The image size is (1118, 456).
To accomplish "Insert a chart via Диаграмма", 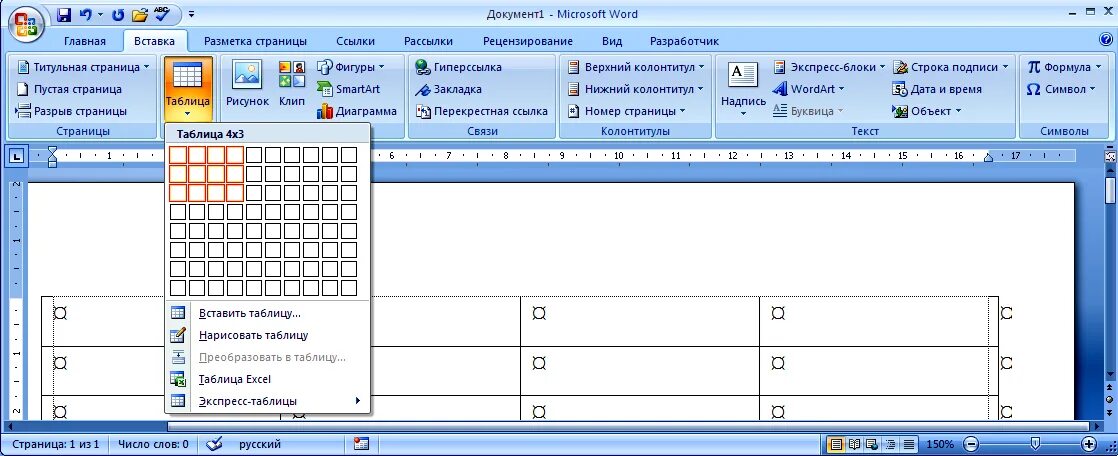I will pyautogui.click(x=357, y=111).
